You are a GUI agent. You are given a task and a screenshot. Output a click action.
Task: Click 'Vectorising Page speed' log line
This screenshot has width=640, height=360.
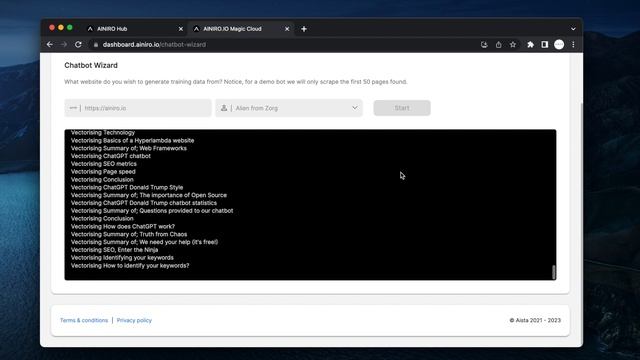(x=103, y=171)
